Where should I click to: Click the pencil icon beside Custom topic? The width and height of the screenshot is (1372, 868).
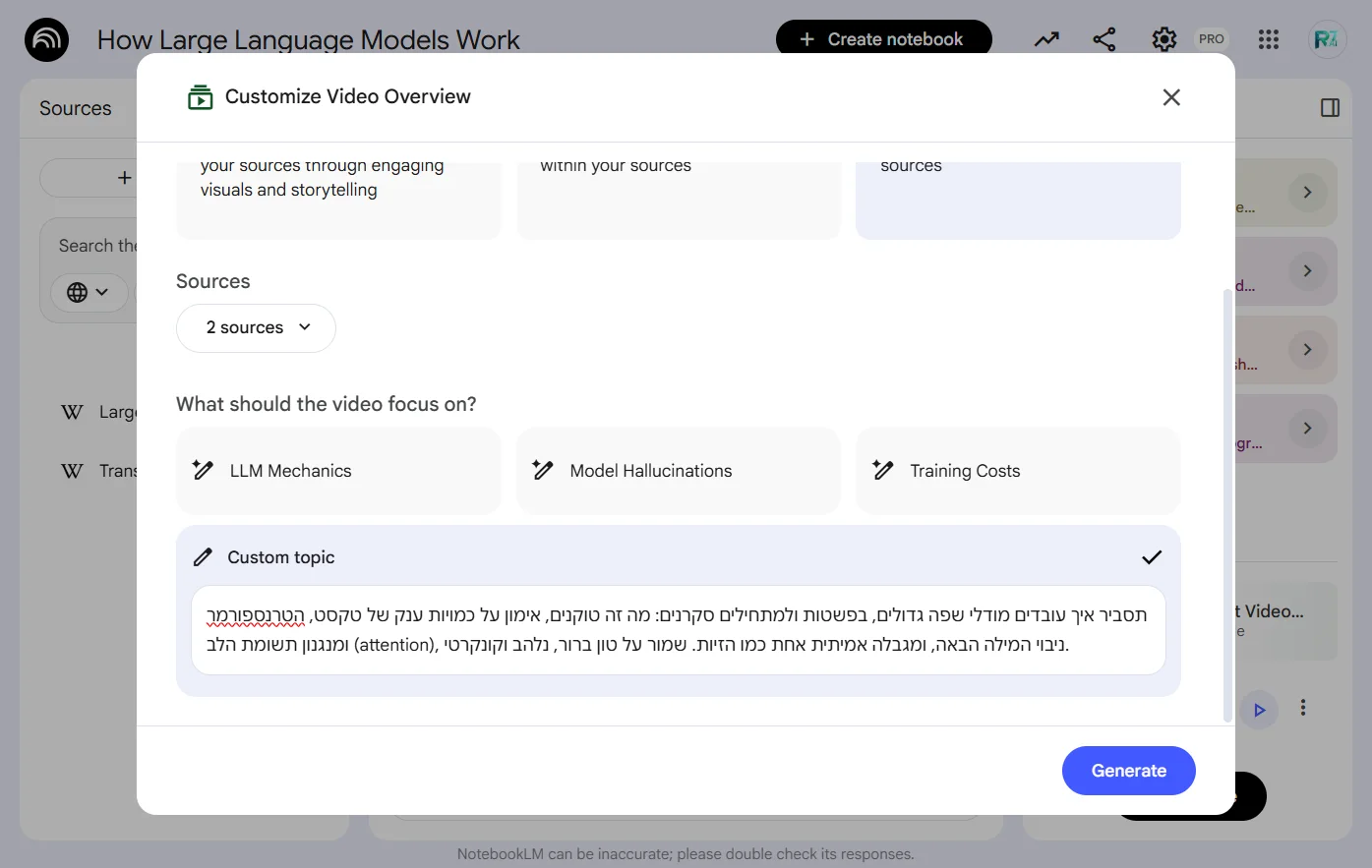(203, 557)
